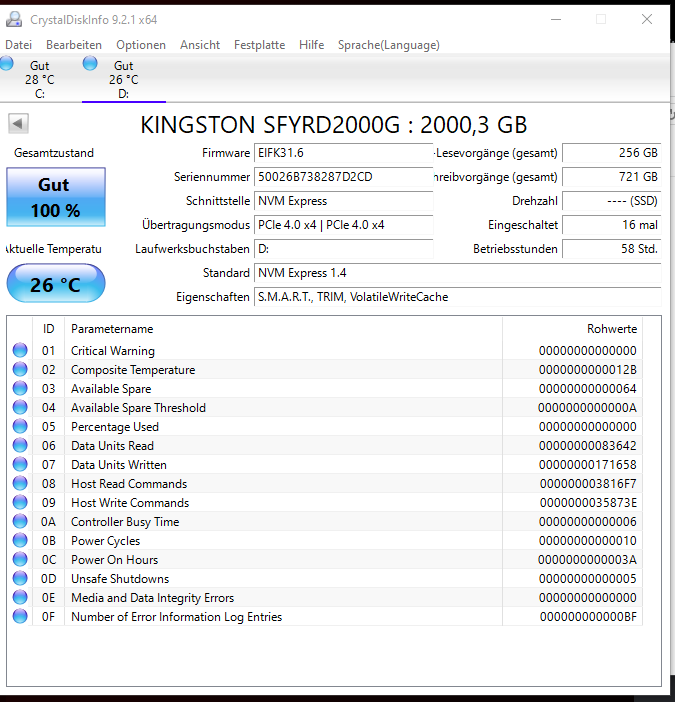Select the Critical Warning parameter text
Image resolution: width=675 pixels, height=702 pixels.
113,351
